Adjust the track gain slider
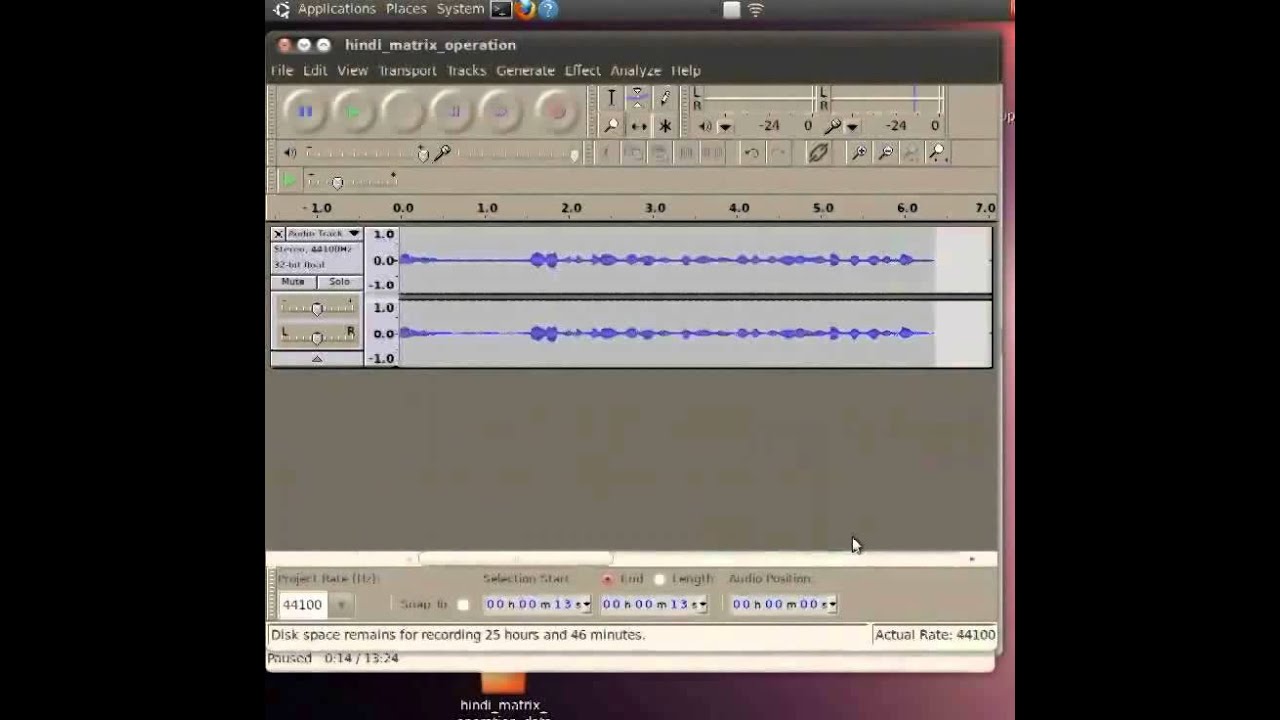This screenshot has width=1280, height=720. (317, 307)
